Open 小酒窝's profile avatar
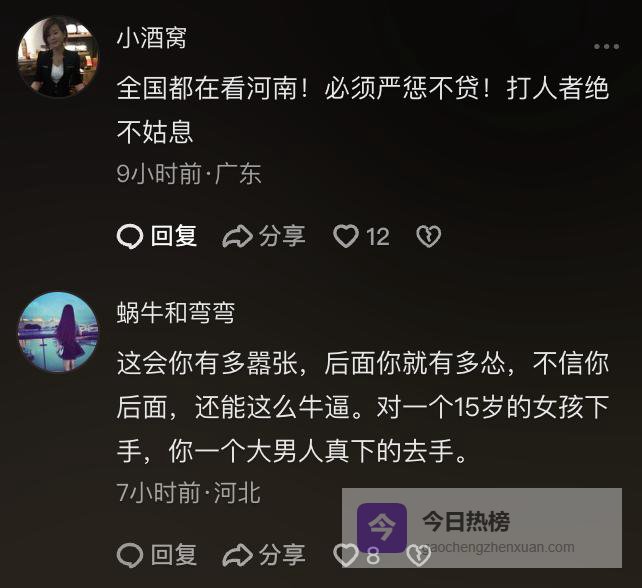The height and width of the screenshot is (588, 642). coord(58,57)
